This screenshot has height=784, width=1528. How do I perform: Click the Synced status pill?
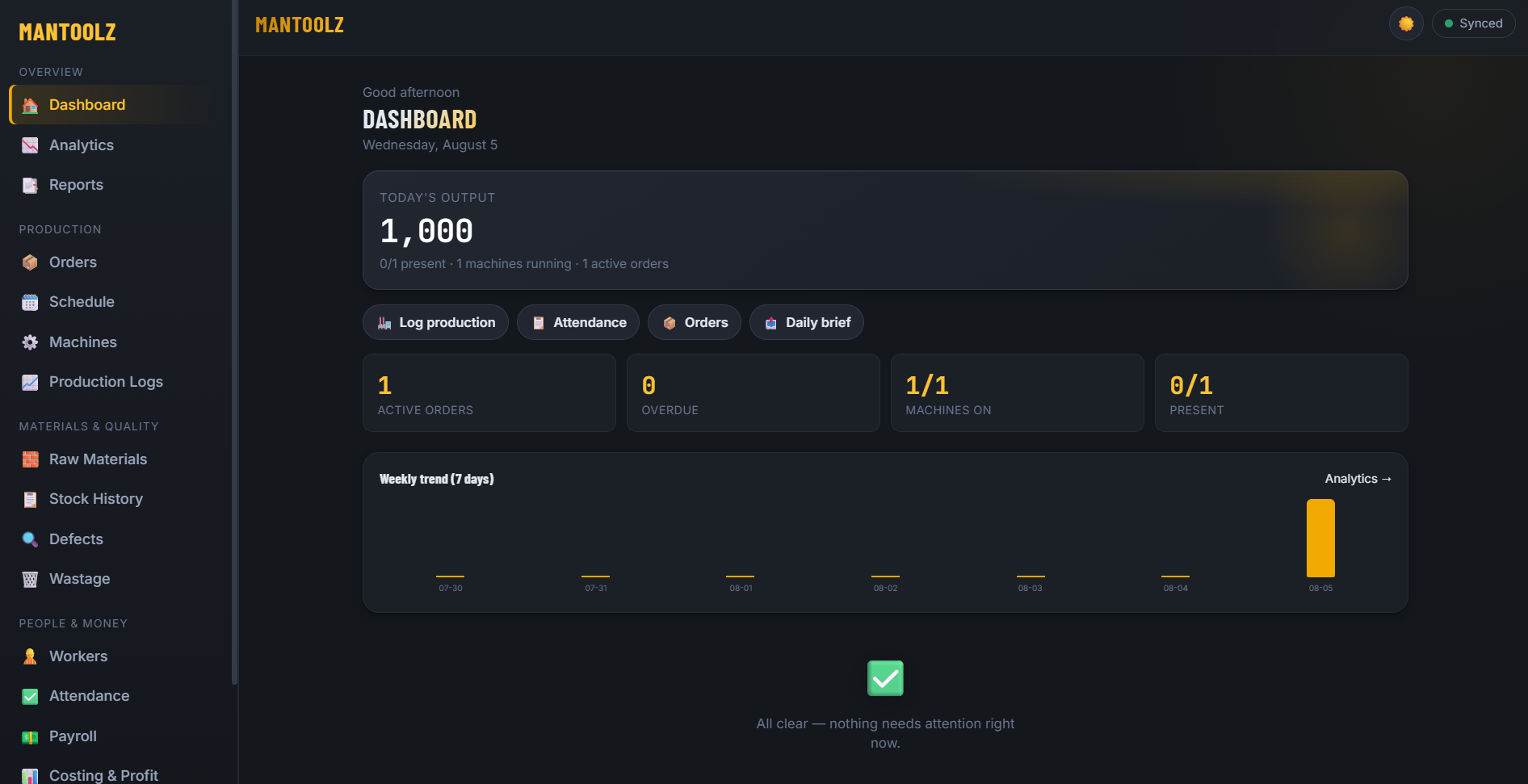1474,23
